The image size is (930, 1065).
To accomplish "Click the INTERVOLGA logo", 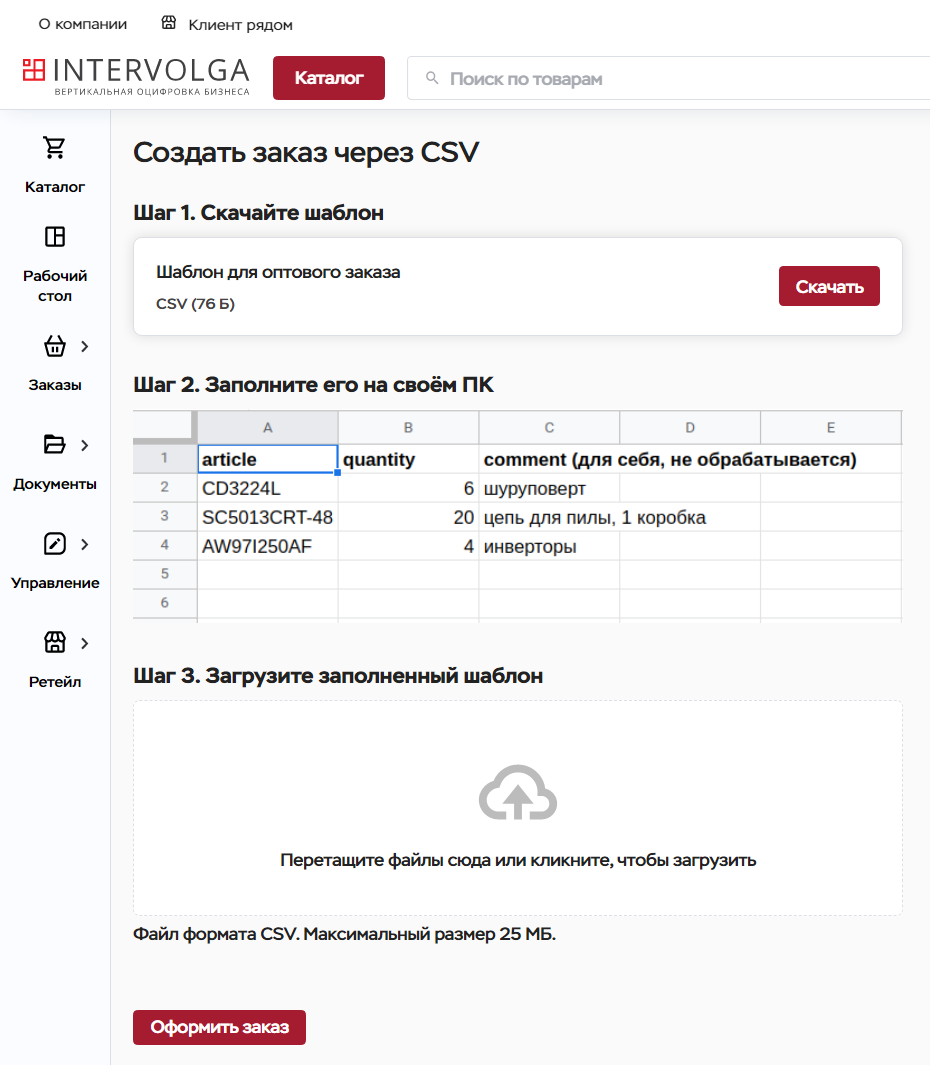I will (136, 77).
